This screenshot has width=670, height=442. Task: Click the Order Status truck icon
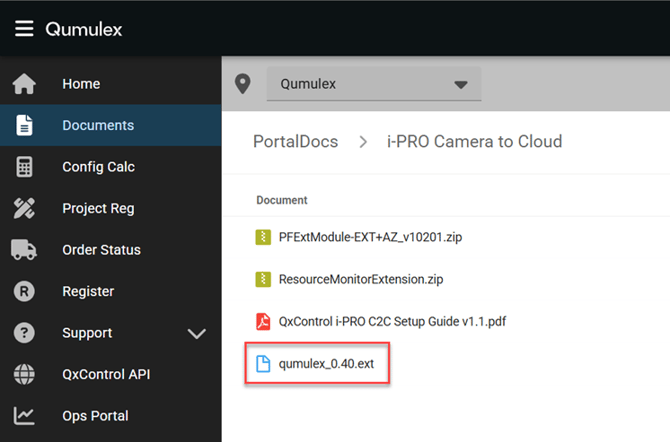point(24,250)
